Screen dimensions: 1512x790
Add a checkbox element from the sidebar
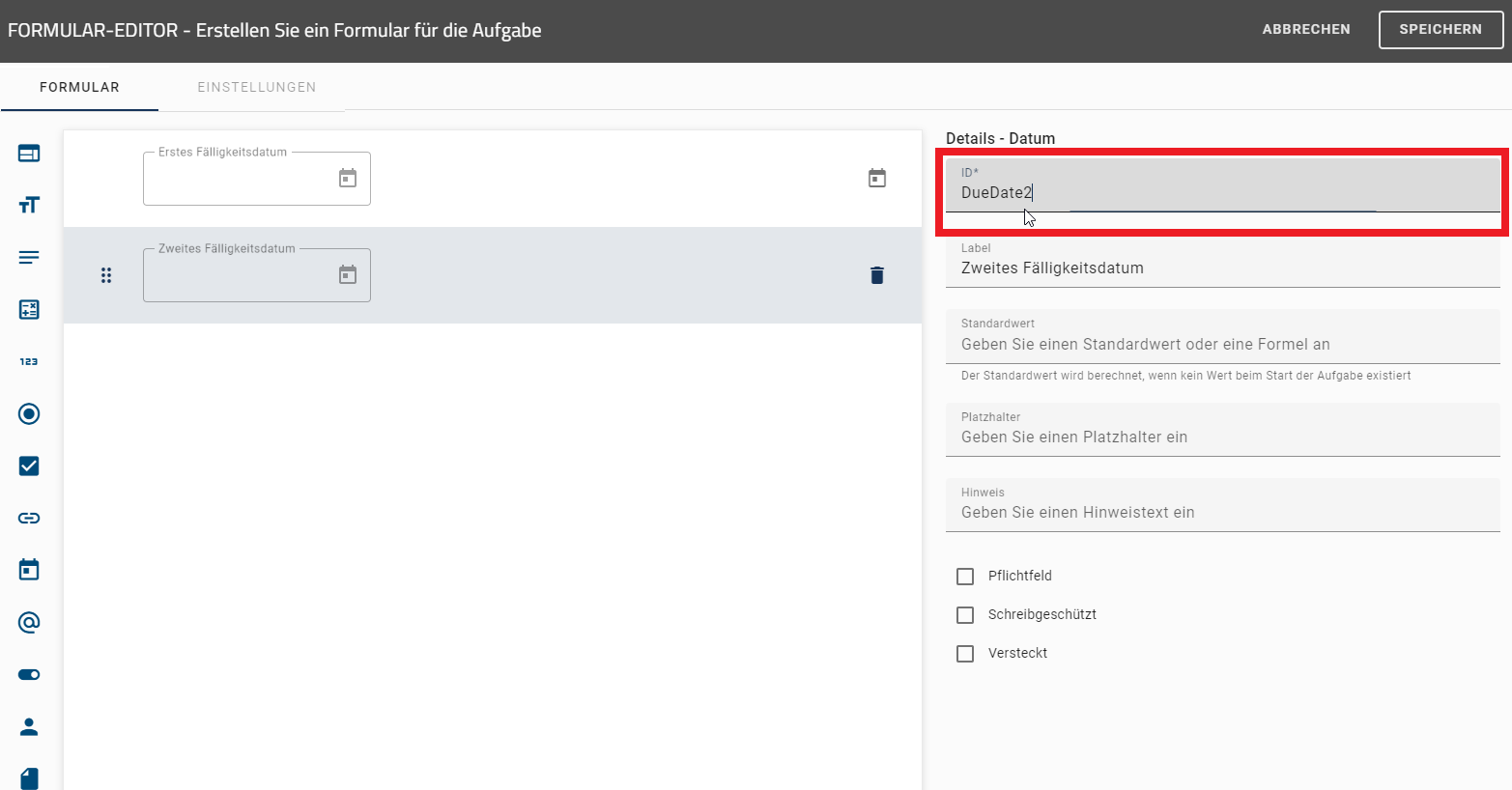[28, 466]
